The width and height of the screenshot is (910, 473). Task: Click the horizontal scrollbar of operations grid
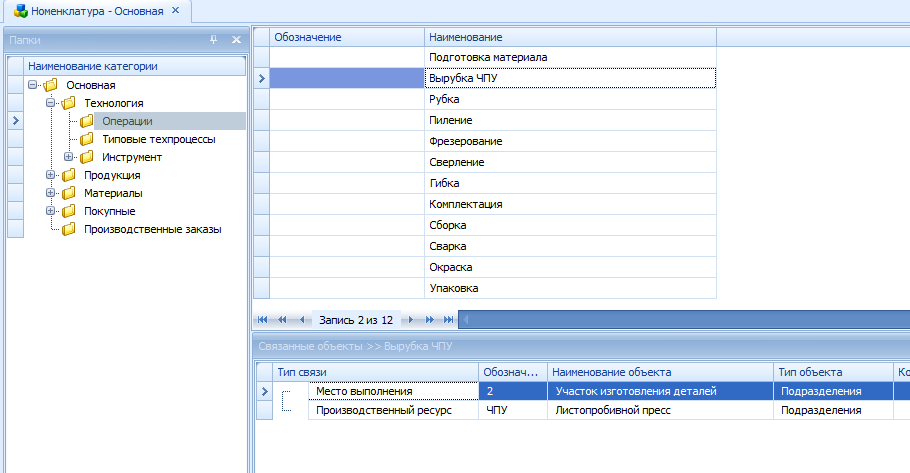[x=685, y=319]
